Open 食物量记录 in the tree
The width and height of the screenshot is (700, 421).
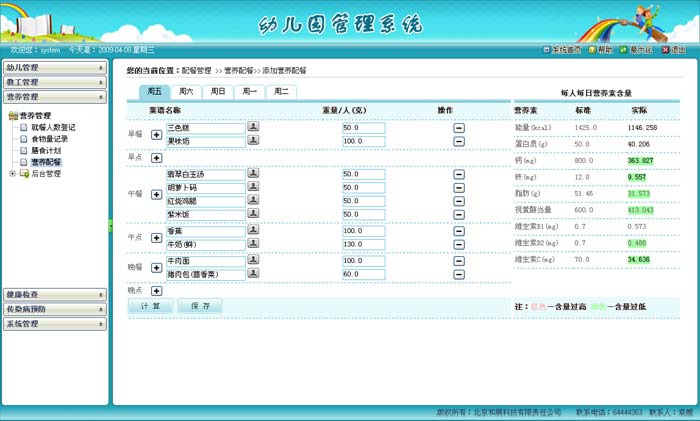(49, 139)
